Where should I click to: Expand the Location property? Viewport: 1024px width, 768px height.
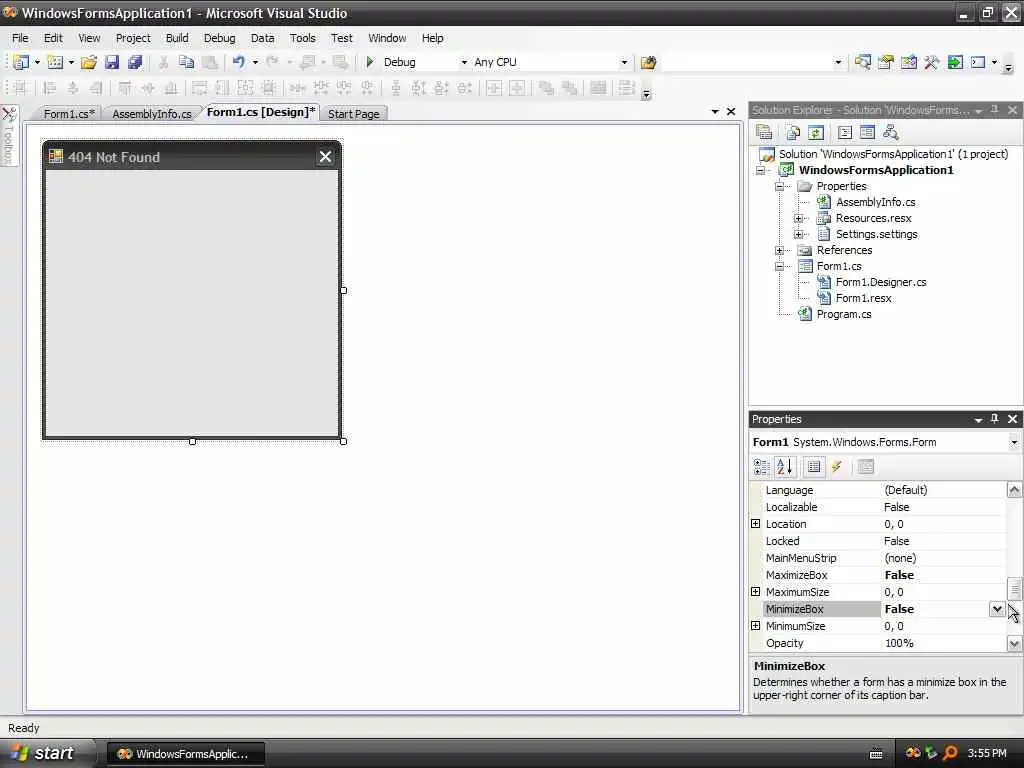pos(756,524)
